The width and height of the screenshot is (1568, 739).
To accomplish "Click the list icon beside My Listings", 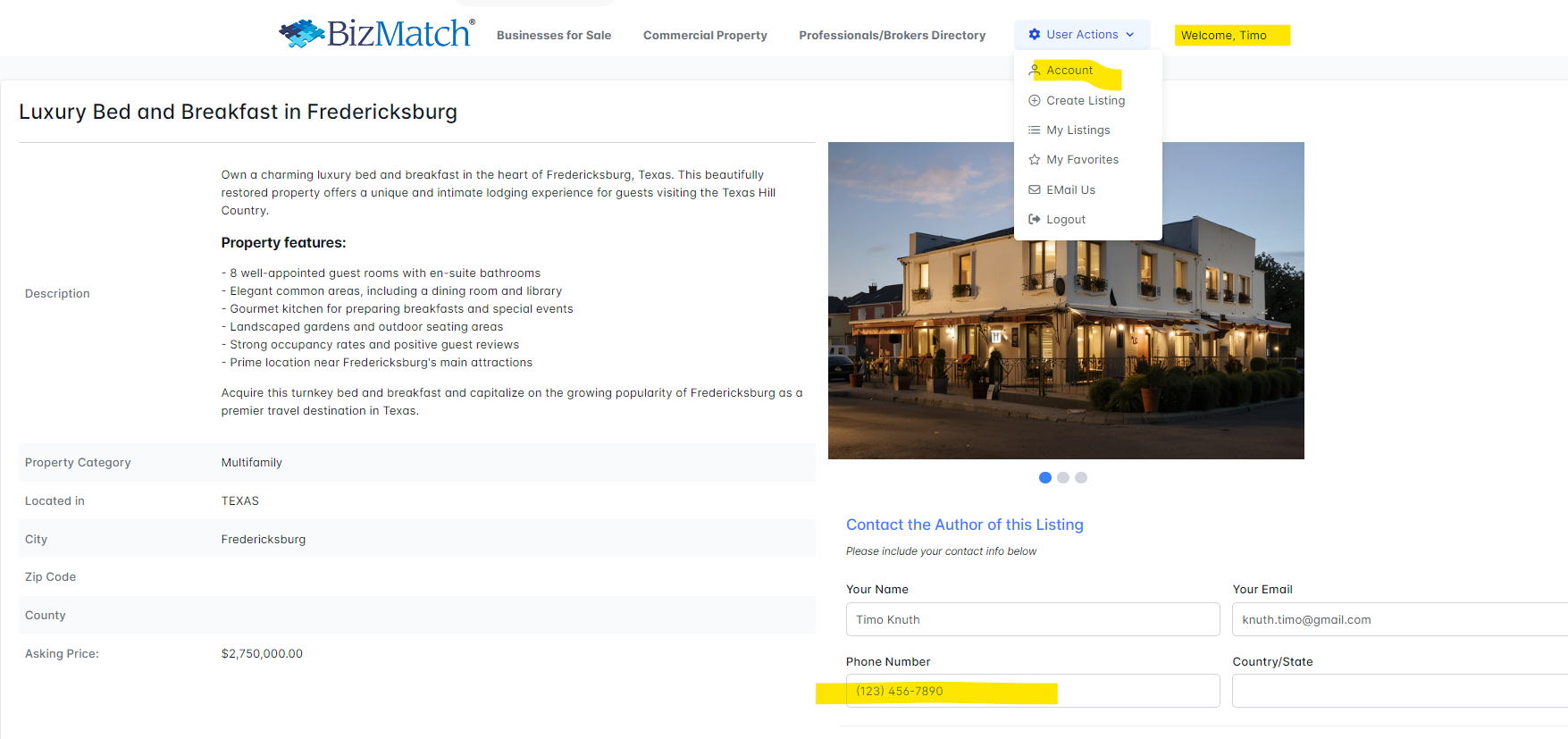I will (1035, 130).
